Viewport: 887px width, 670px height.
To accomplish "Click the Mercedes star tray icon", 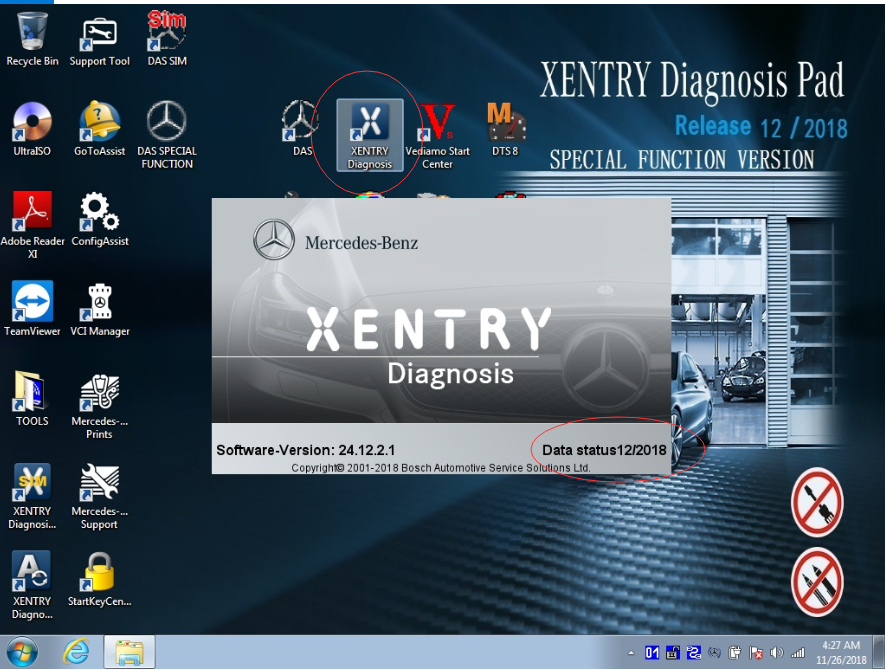I will [x=714, y=653].
